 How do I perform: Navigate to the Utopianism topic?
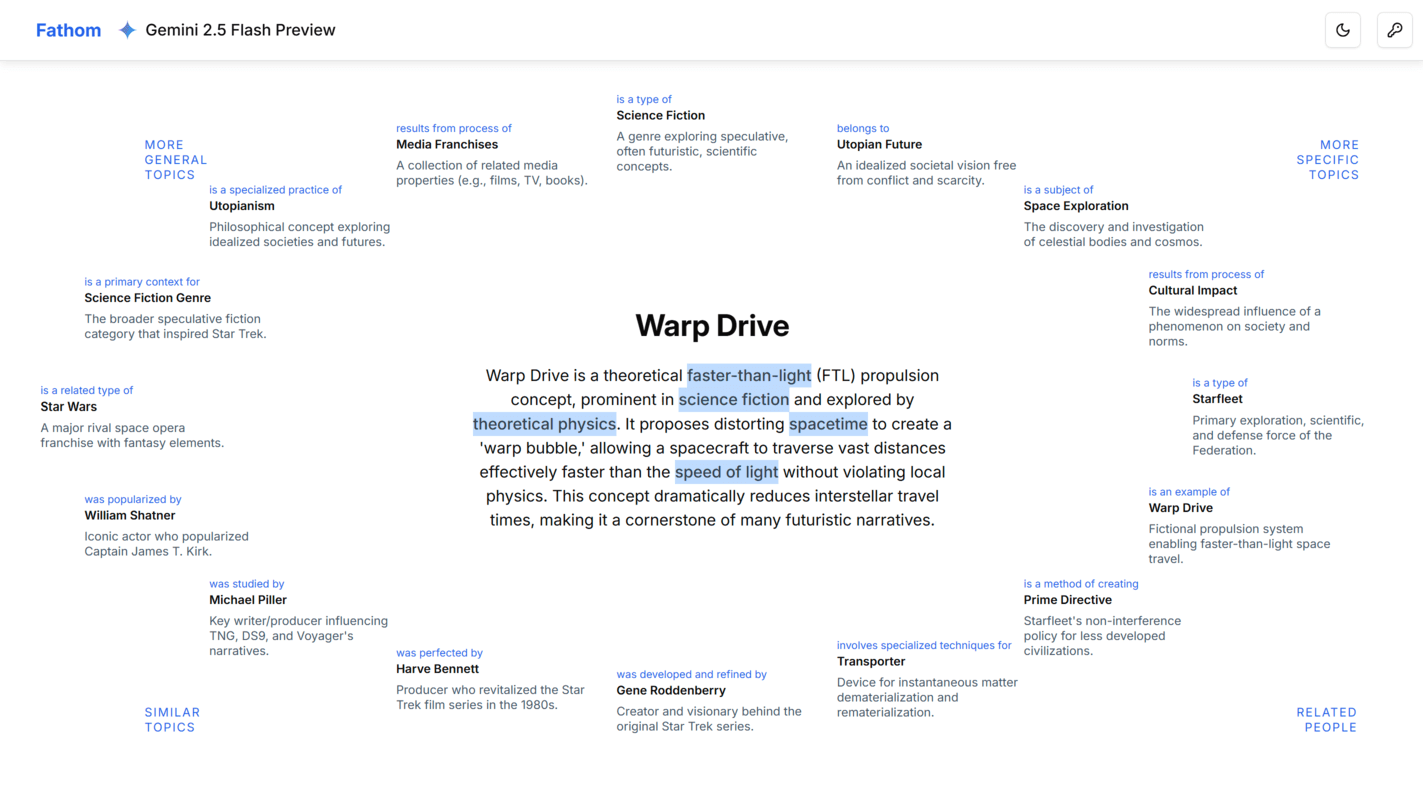(x=242, y=206)
